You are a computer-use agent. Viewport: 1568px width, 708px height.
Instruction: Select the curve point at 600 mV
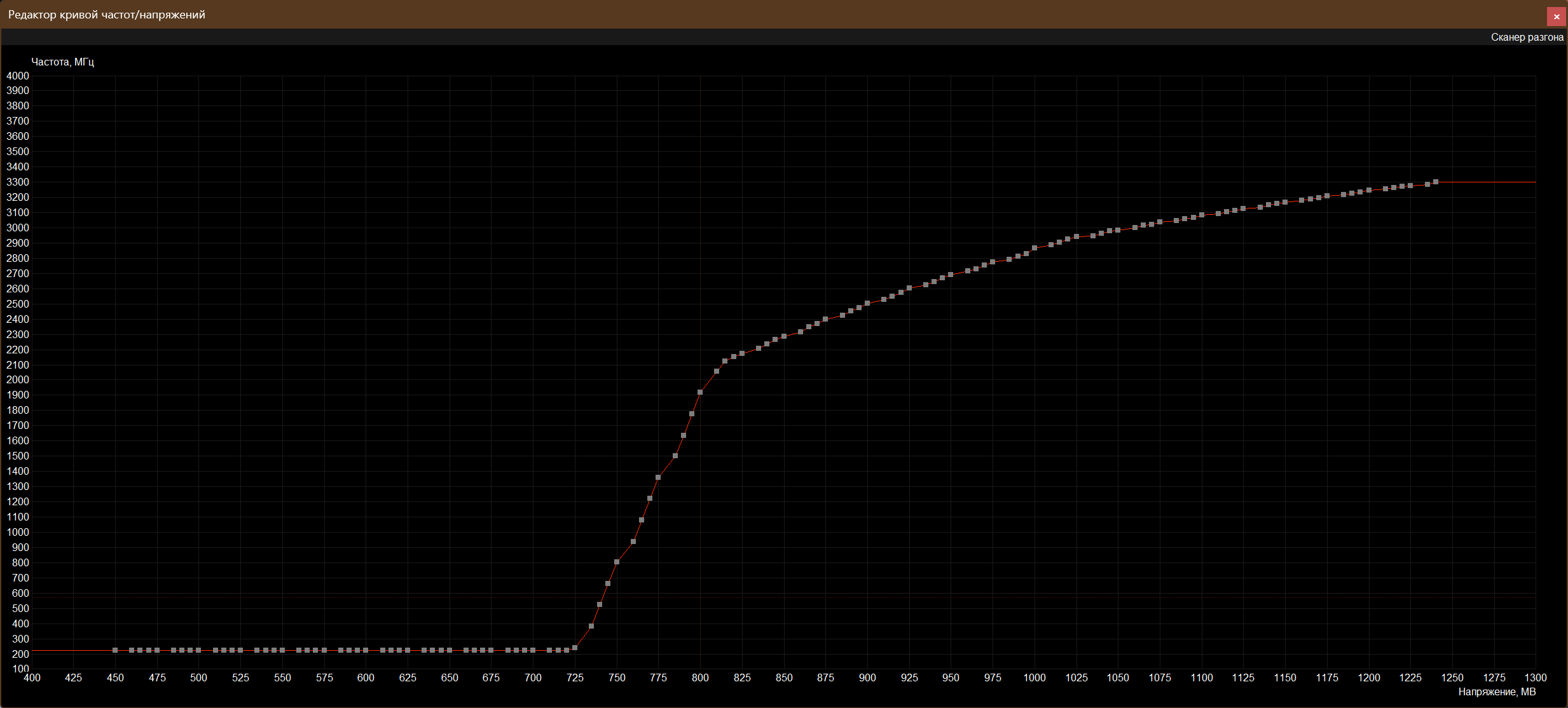[x=366, y=650]
